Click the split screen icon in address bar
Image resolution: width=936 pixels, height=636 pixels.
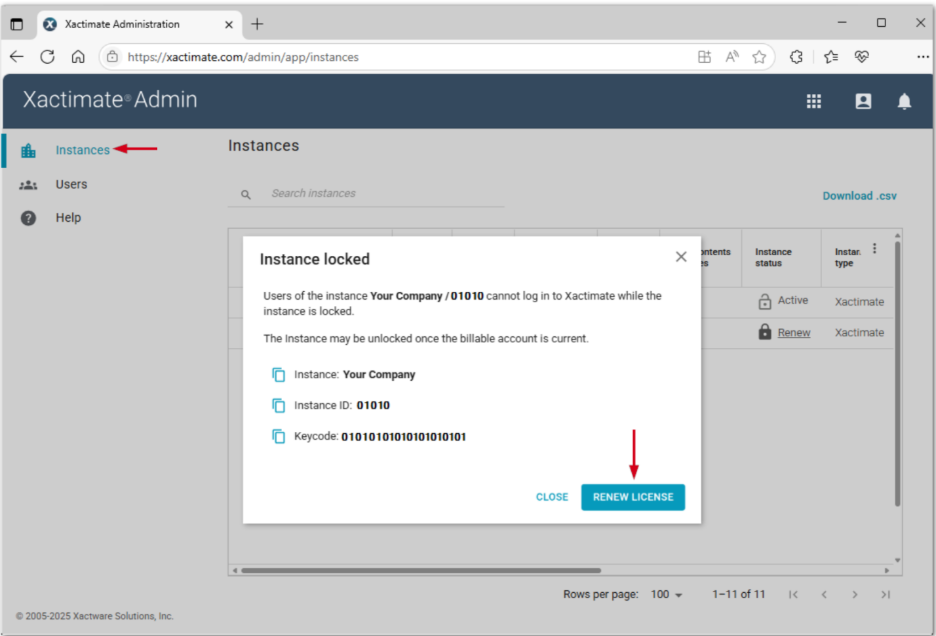tap(704, 57)
